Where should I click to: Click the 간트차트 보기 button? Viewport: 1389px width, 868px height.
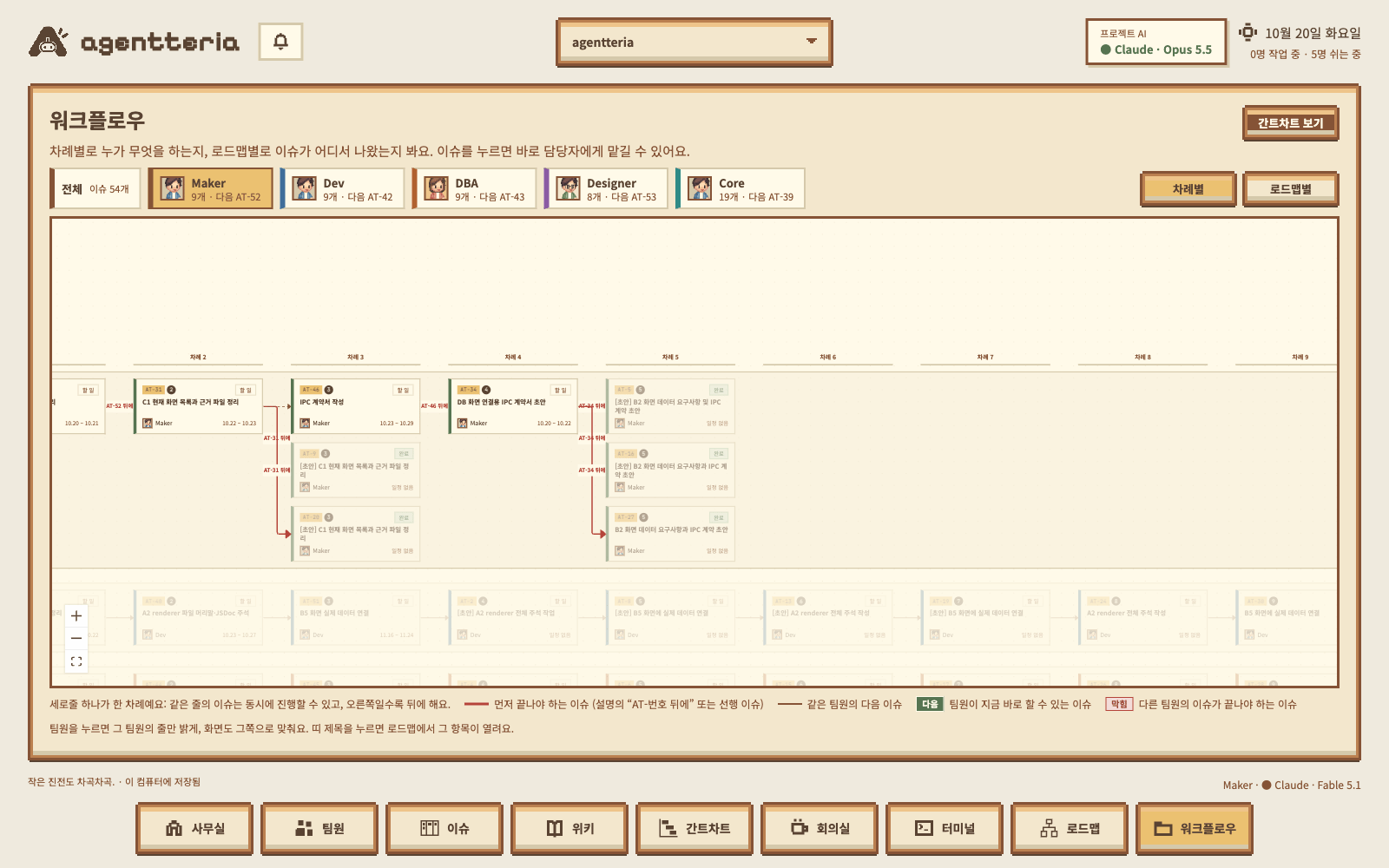1290,123
